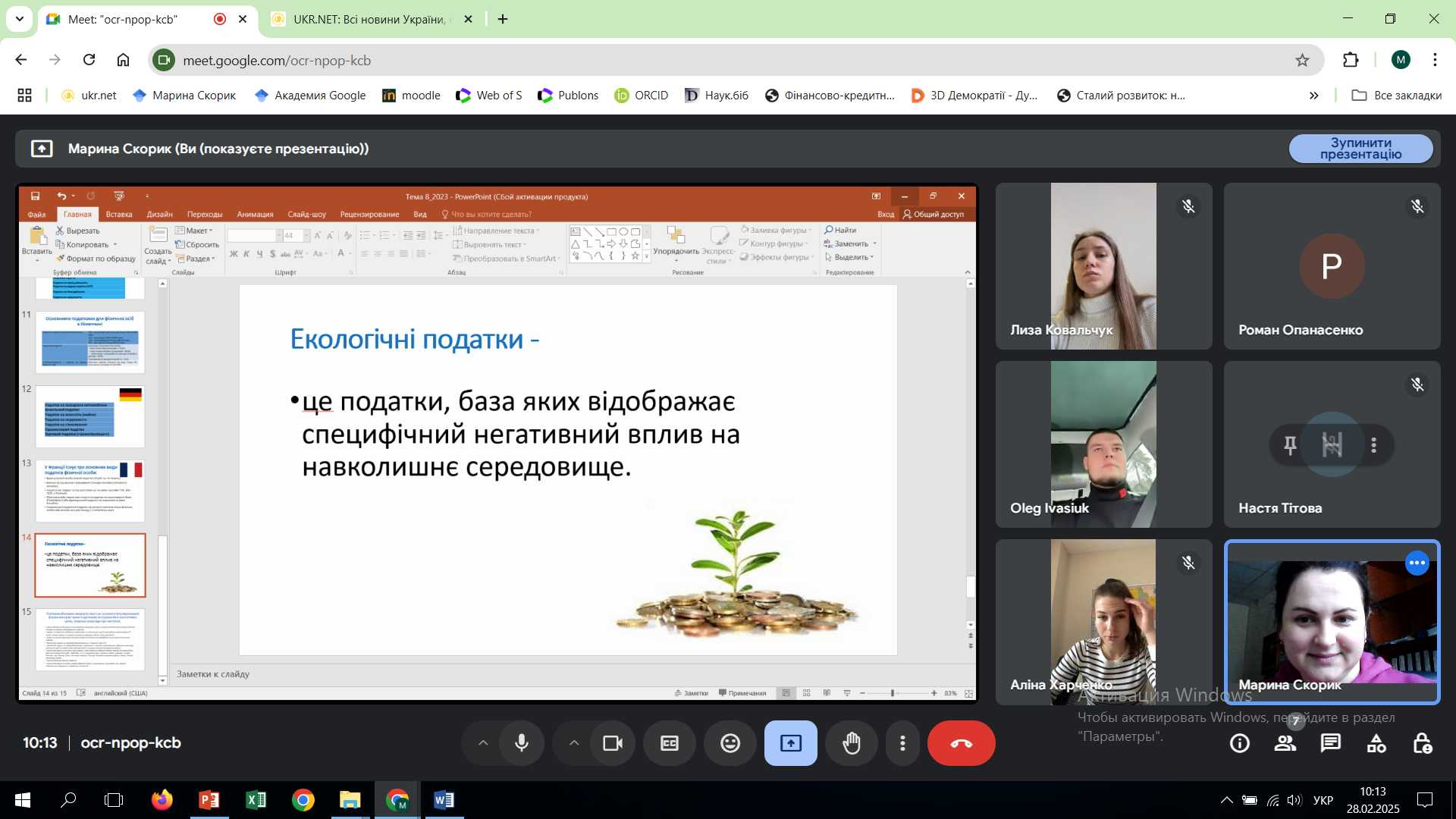Select slide 15 thumbnail
1456x819 pixels.
point(89,639)
